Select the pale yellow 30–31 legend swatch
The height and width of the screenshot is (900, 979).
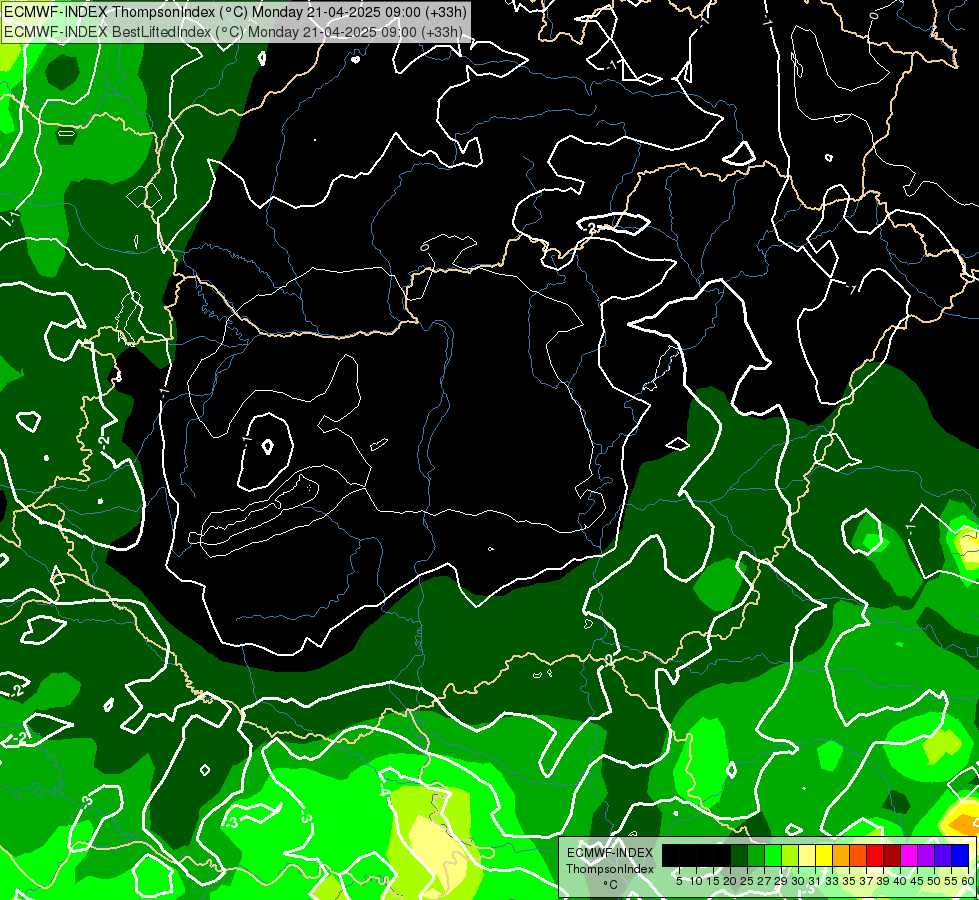807,856
